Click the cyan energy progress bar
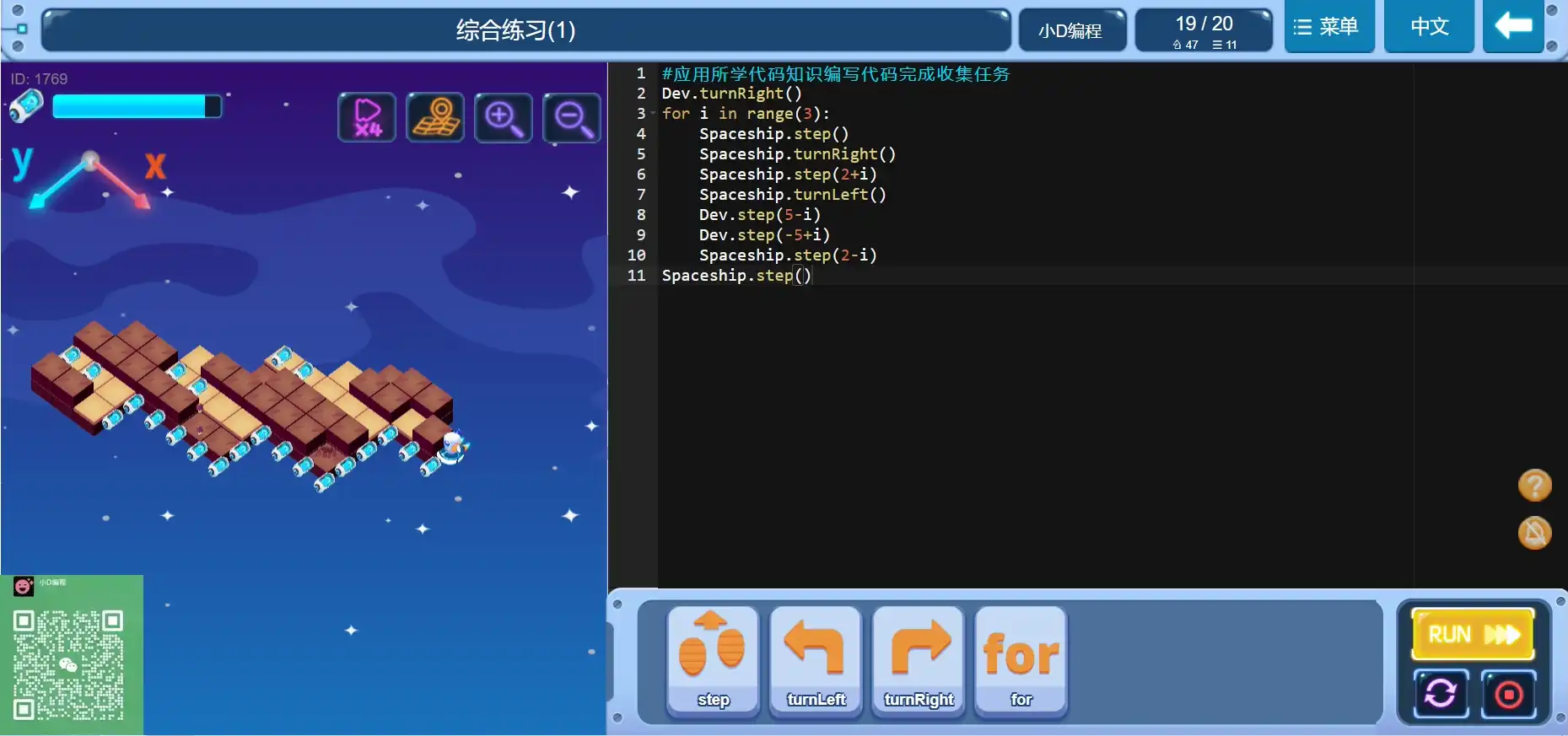This screenshot has width=1568, height=736. [137, 106]
